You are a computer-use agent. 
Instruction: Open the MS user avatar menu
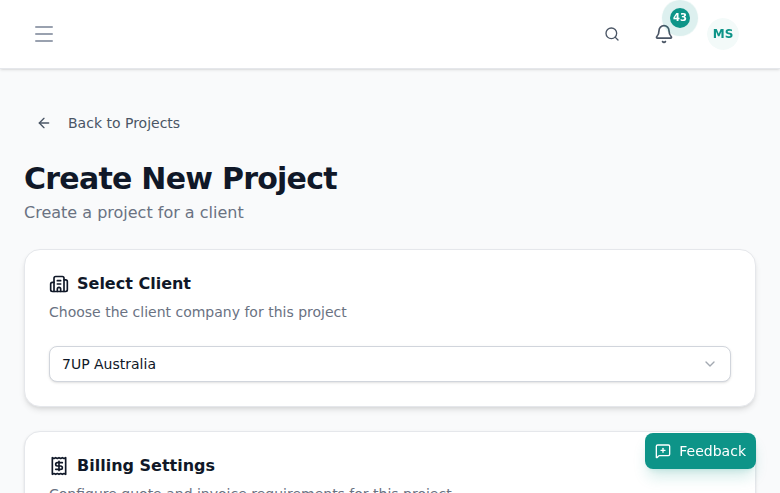[x=722, y=34]
